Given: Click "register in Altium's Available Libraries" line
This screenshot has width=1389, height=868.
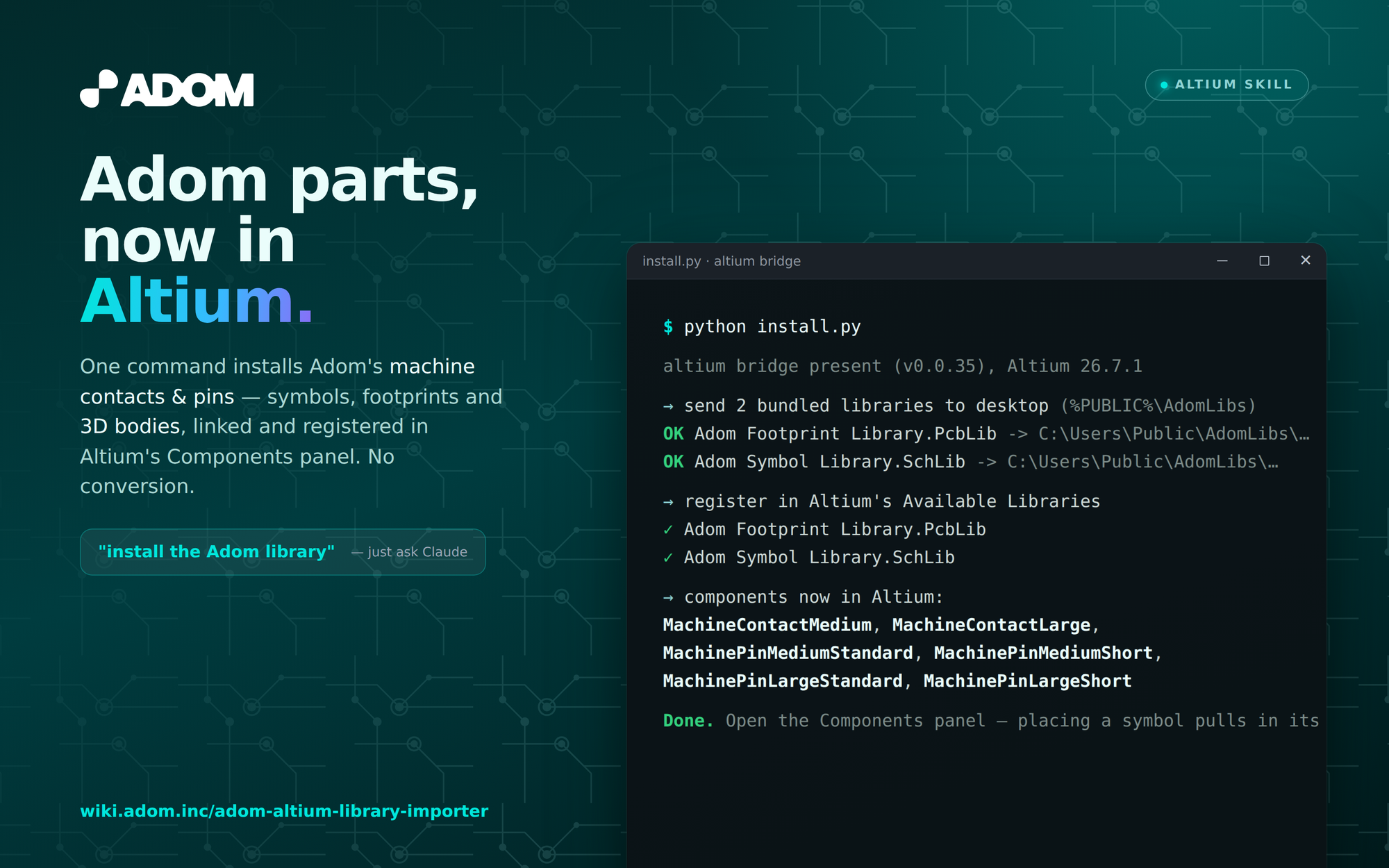Looking at the screenshot, I should pyautogui.click(x=882, y=501).
